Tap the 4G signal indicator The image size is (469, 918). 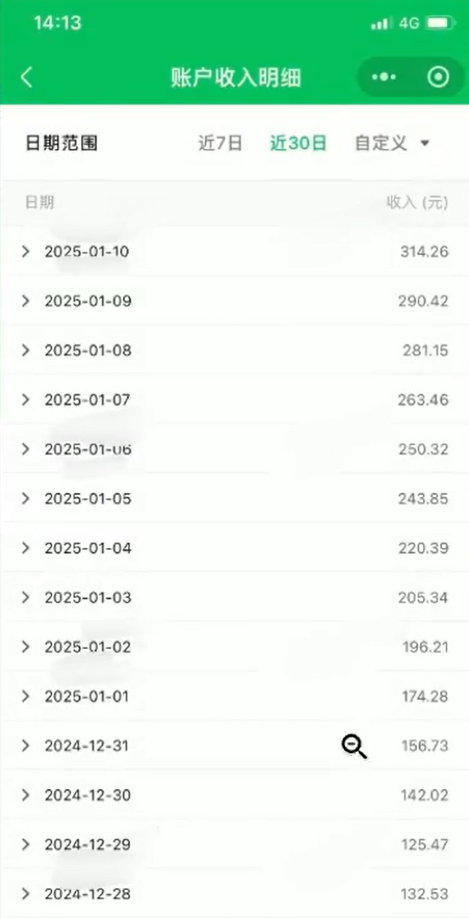click(x=409, y=23)
